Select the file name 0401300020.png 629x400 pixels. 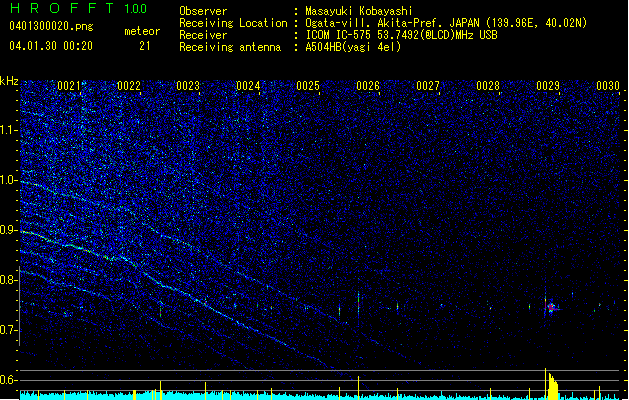(51, 26)
